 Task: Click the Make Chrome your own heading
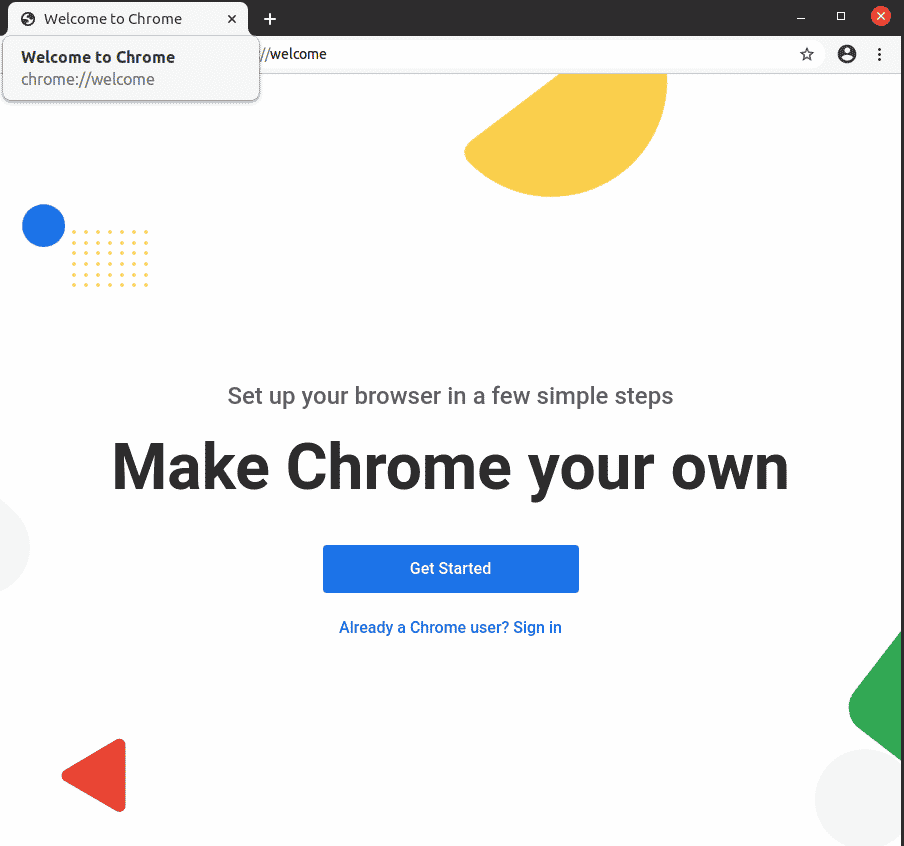(x=450, y=467)
